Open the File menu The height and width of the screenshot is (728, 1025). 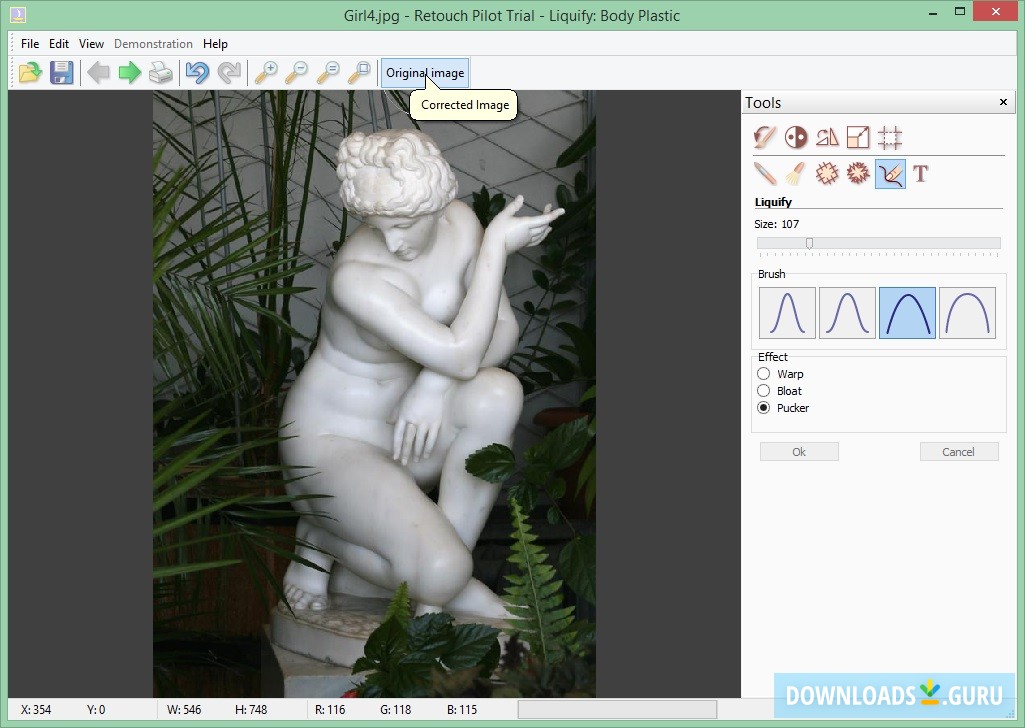(x=29, y=44)
